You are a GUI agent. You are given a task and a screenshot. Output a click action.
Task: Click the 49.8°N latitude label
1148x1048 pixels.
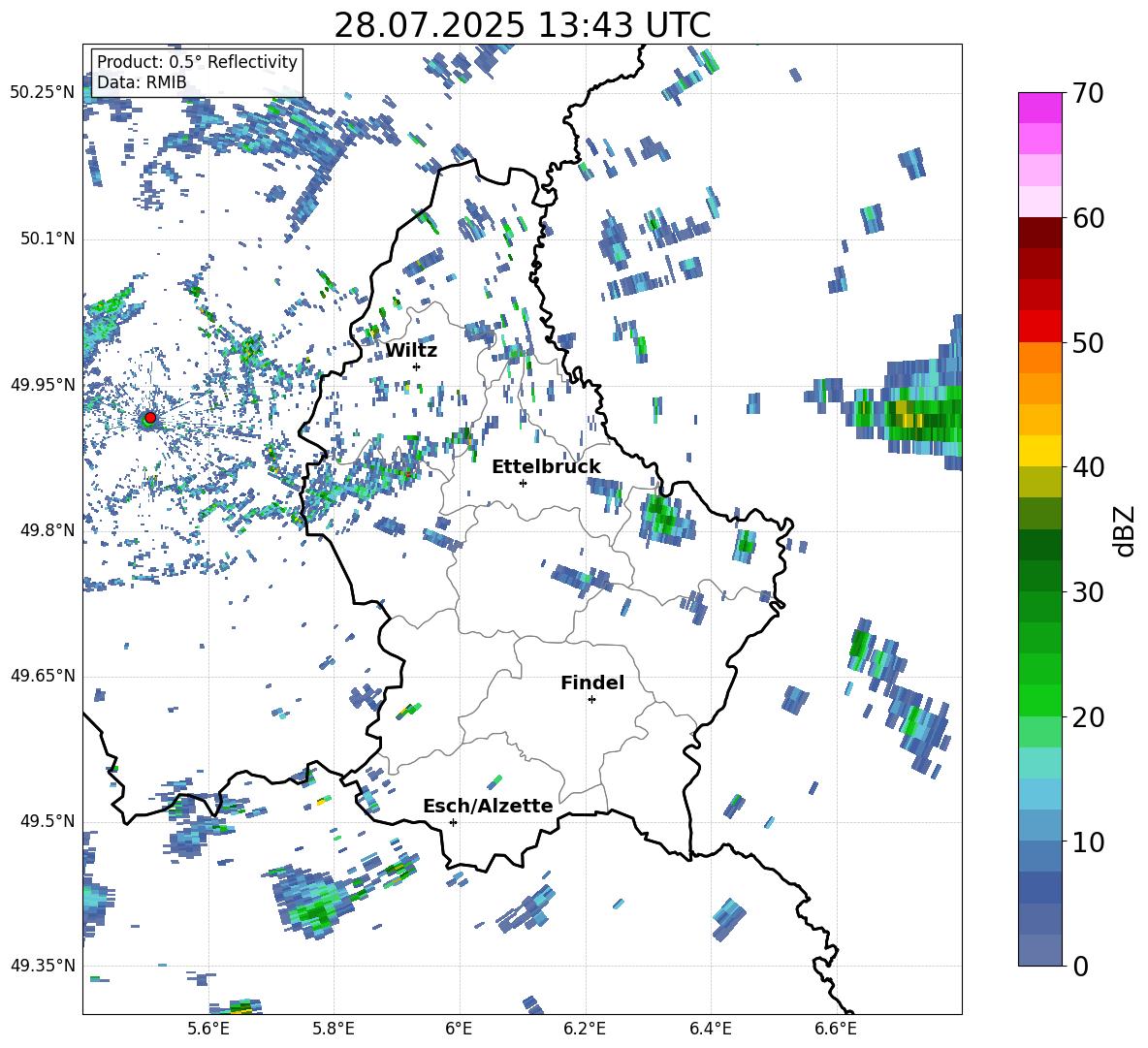48,530
